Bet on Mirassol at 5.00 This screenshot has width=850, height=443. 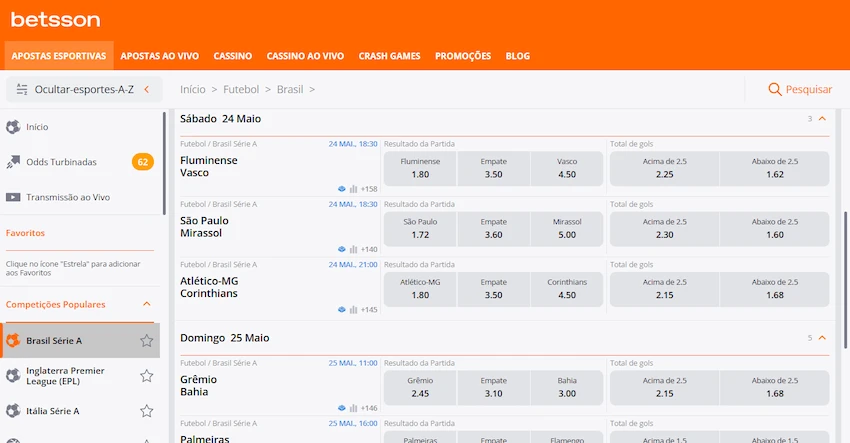click(567, 229)
